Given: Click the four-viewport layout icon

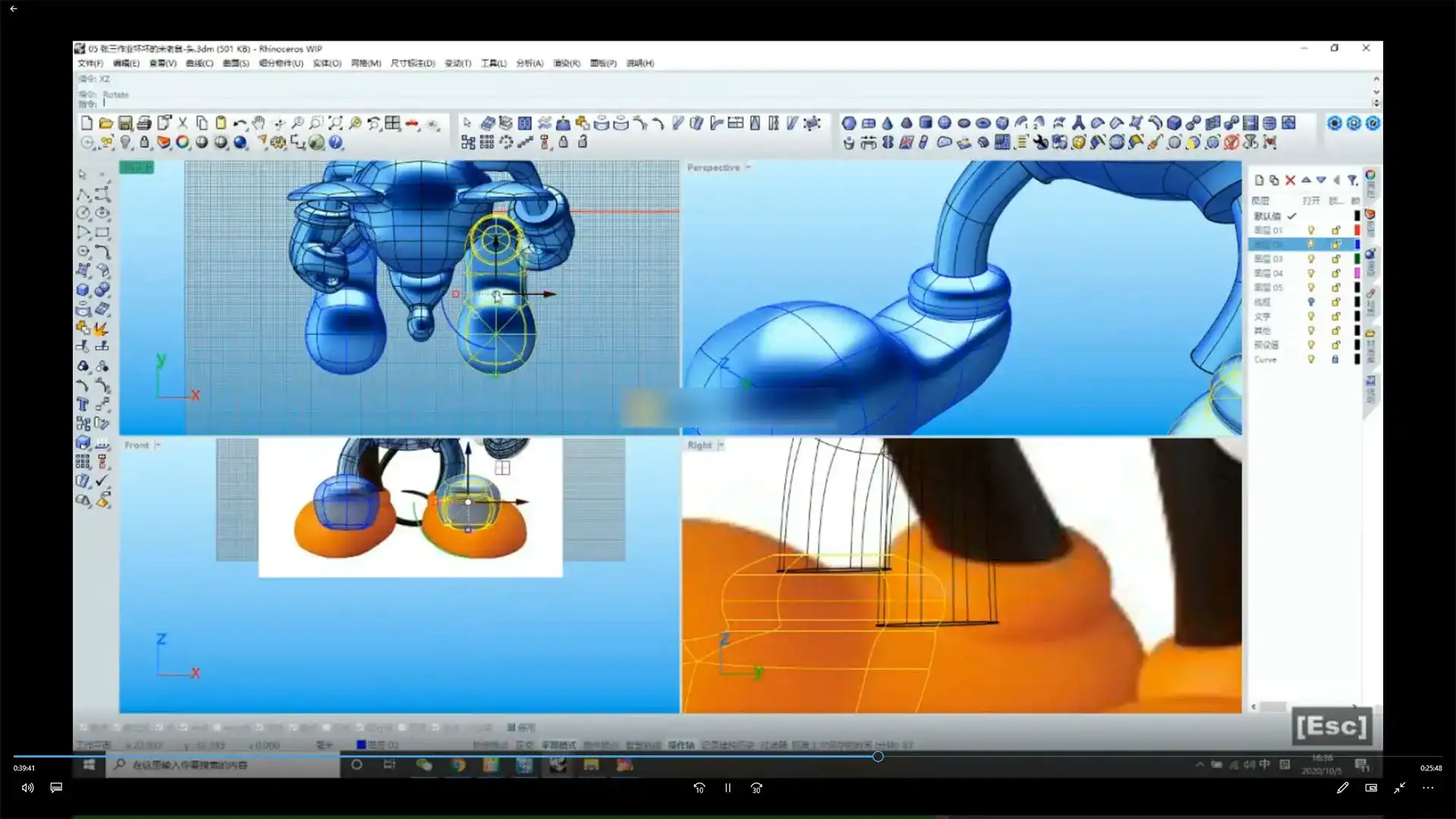Looking at the screenshot, I should point(392,123).
